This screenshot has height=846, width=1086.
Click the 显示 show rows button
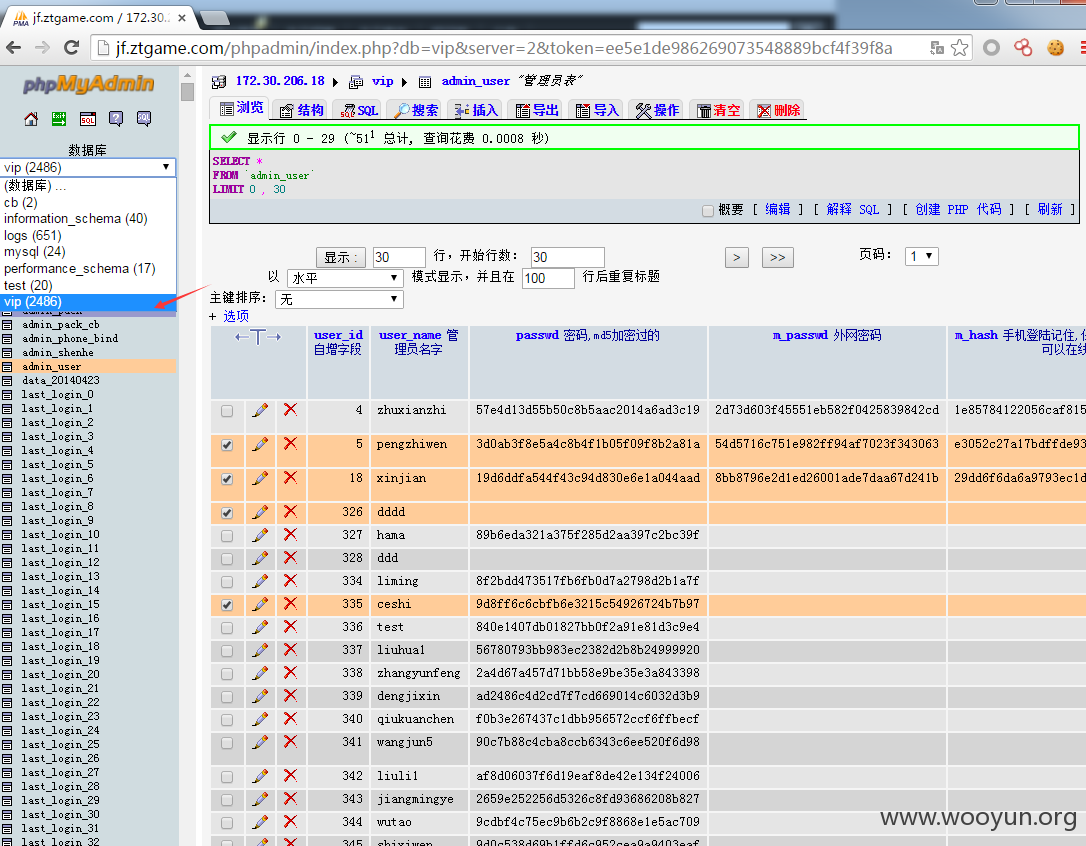341,258
